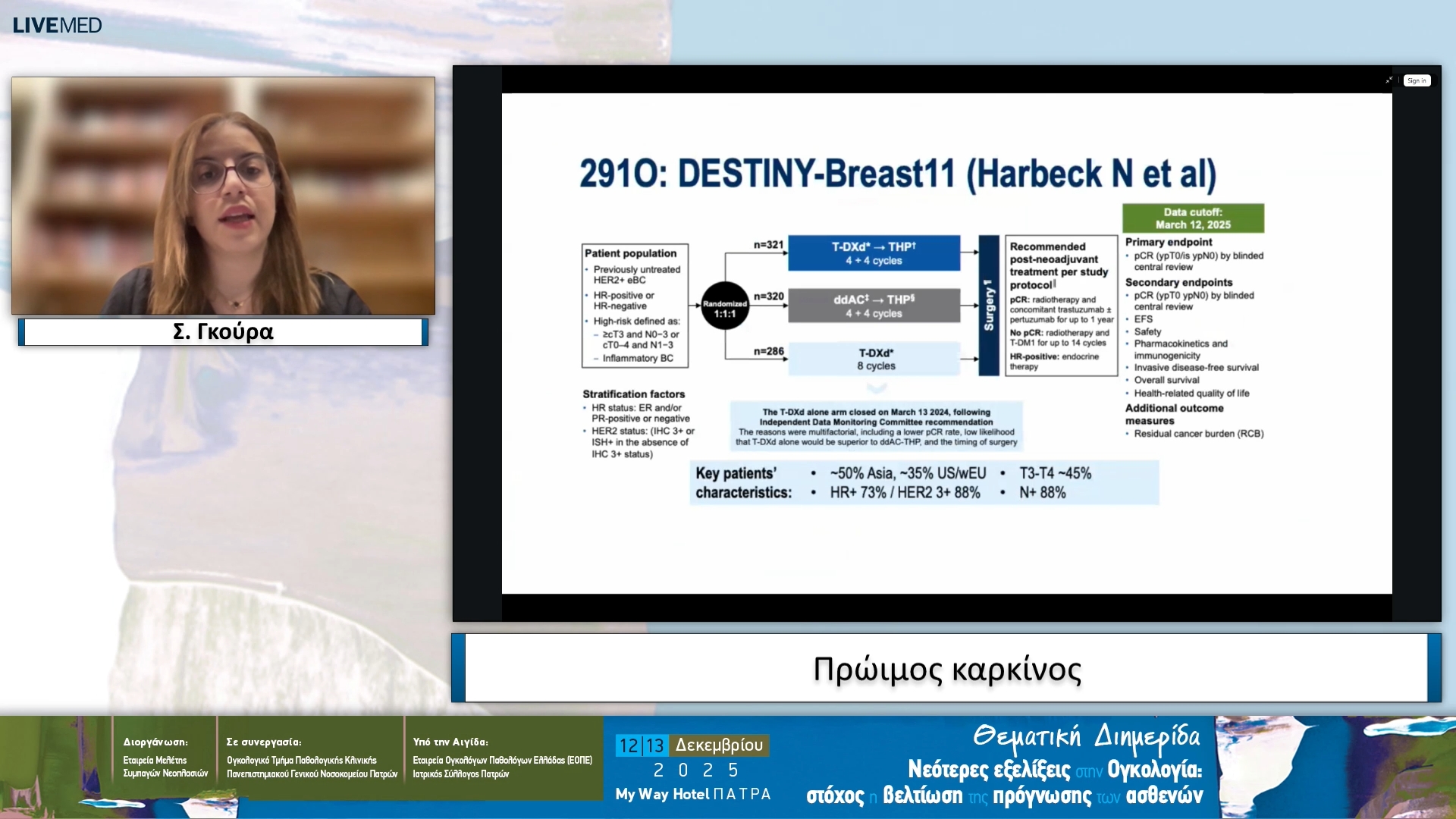
Task: Click the T-DXd alone arm closed note
Action: point(876,427)
